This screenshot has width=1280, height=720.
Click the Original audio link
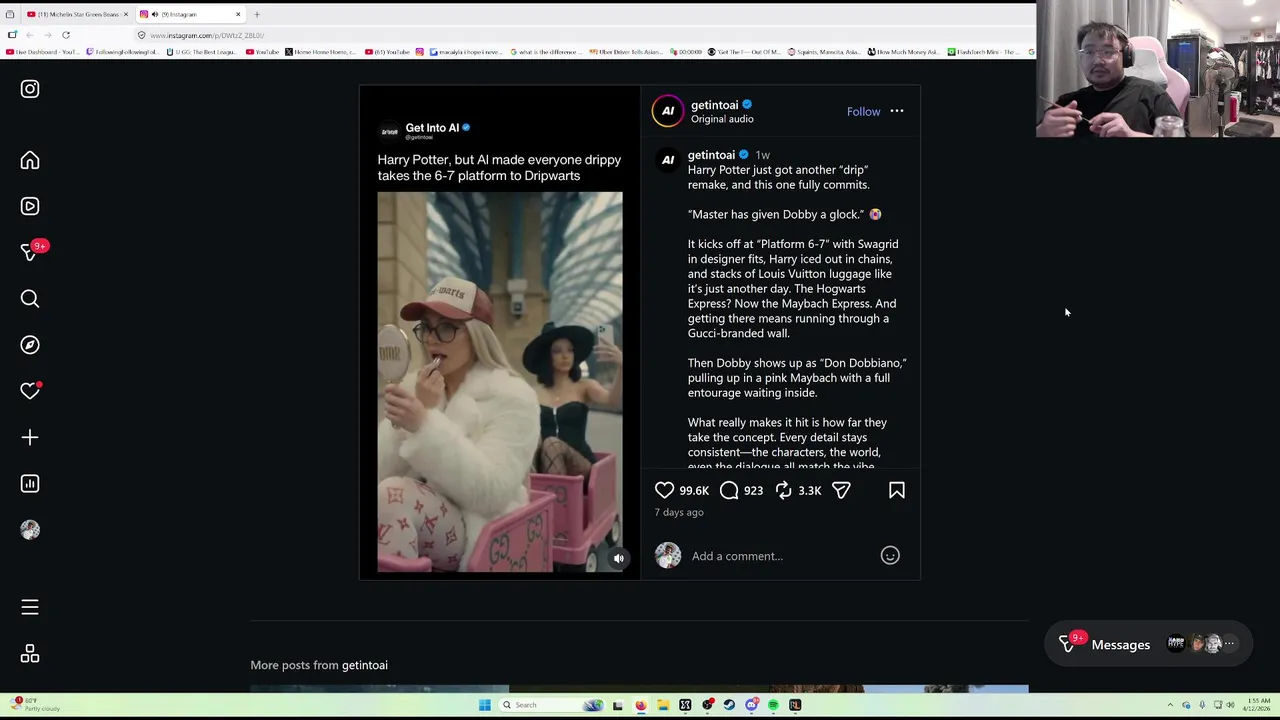point(722,119)
